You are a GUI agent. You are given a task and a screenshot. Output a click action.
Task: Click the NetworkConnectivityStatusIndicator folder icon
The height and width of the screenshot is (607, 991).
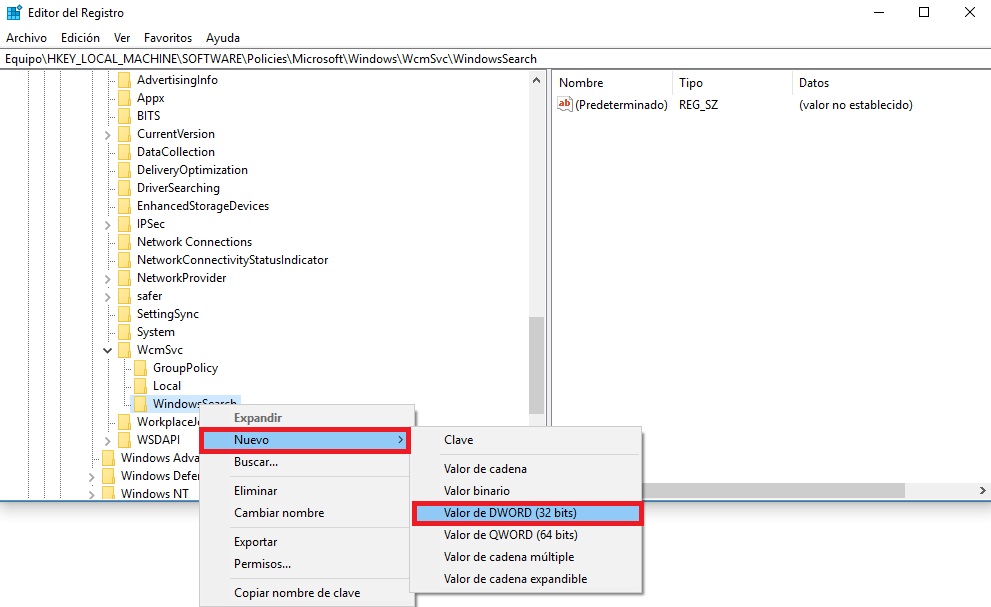click(x=125, y=260)
